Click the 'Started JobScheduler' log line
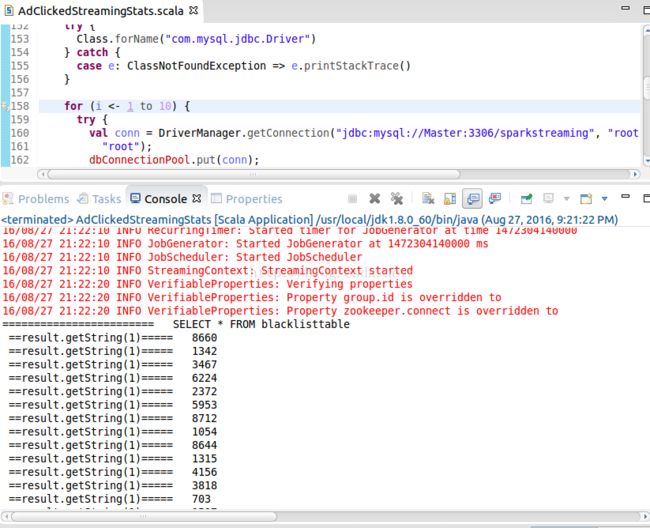The height and width of the screenshot is (528, 650). coord(182,257)
